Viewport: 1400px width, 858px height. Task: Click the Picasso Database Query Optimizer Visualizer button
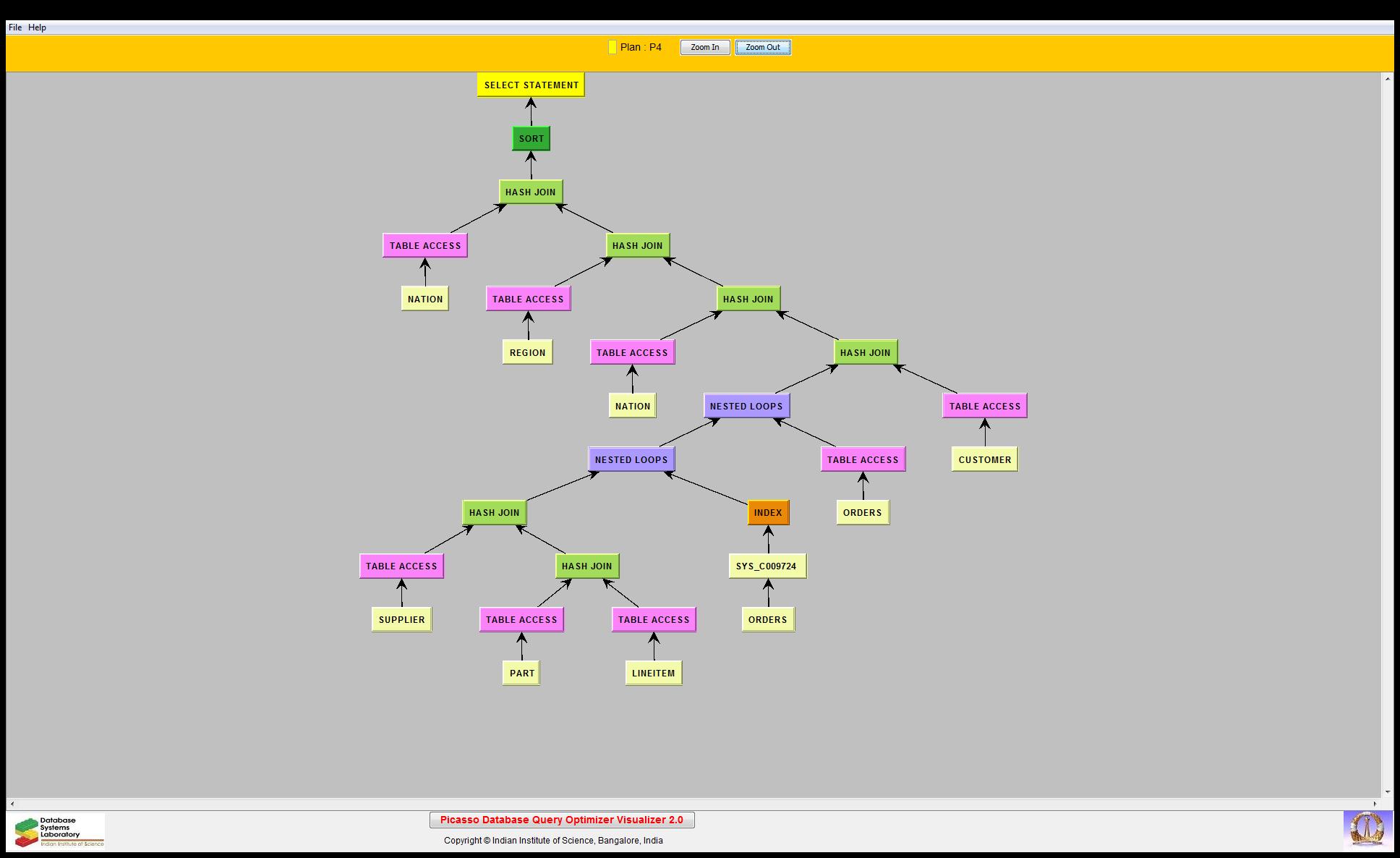[562, 820]
